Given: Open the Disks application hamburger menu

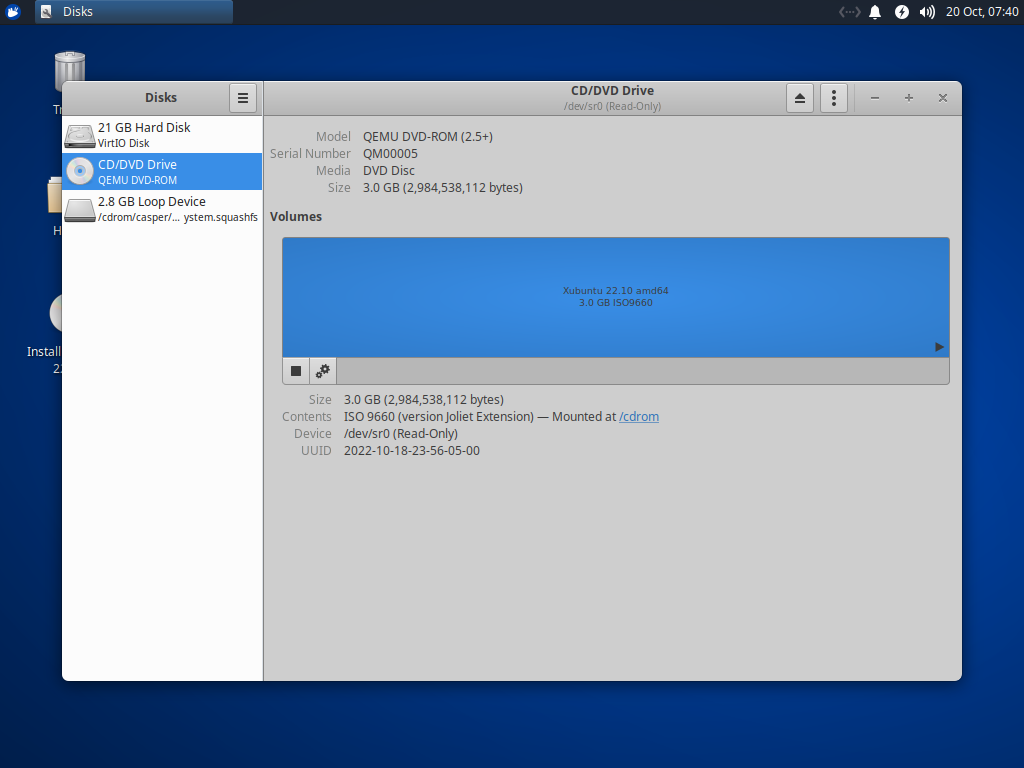Looking at the screenshot, I should click(243, 97).
